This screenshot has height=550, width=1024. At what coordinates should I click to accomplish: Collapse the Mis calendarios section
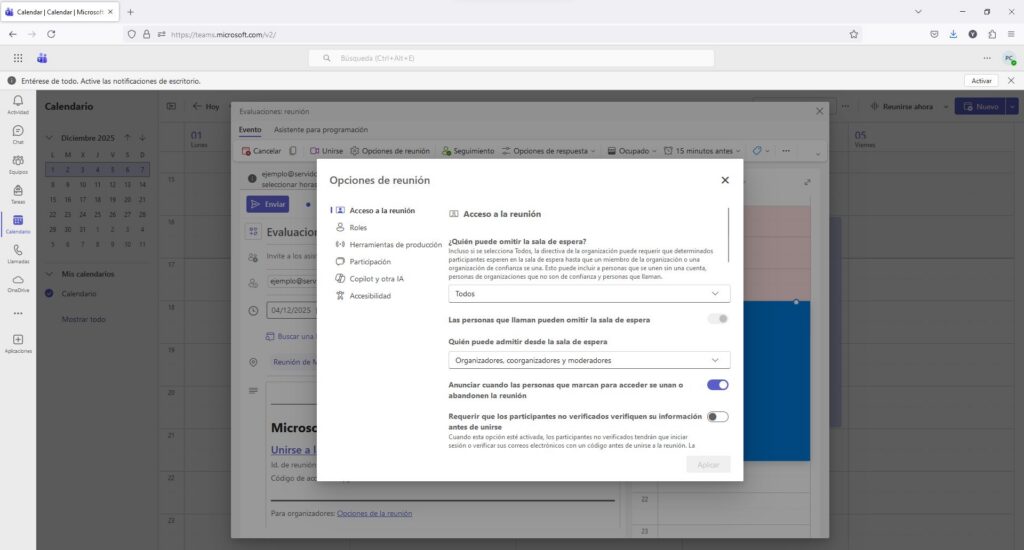pyautogui.click(x=49, y=274)
